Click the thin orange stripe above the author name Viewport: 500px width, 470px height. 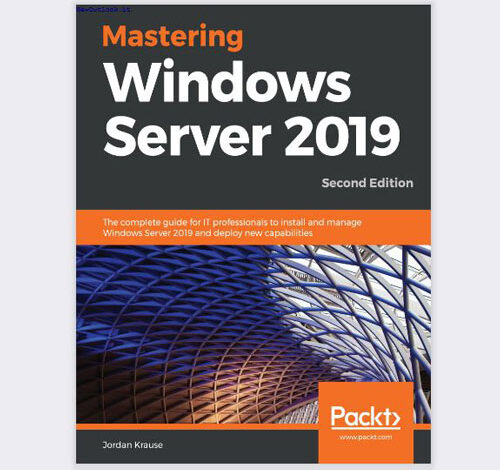[x=197, y=427]
